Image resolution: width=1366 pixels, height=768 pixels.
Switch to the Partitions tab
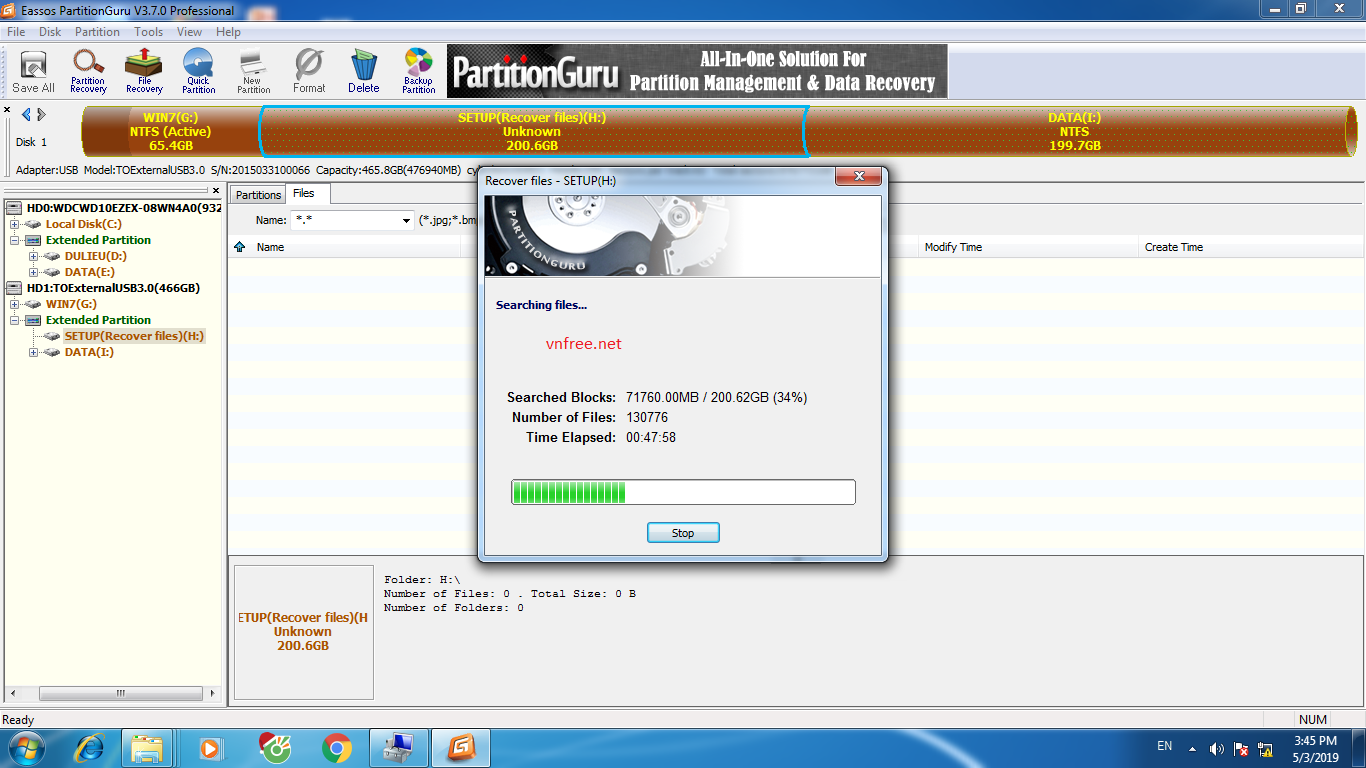(x=258, y=195)
